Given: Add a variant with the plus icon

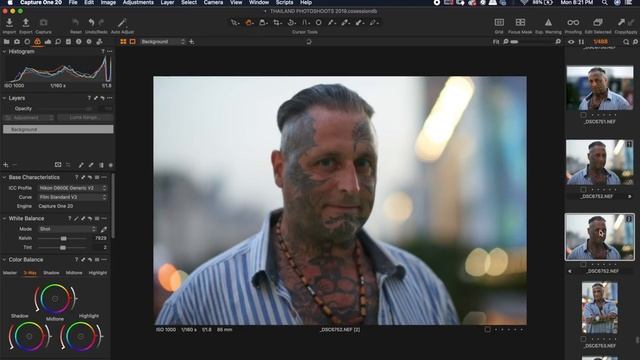Looking at the screenshot, I should (x=191, y=42).
